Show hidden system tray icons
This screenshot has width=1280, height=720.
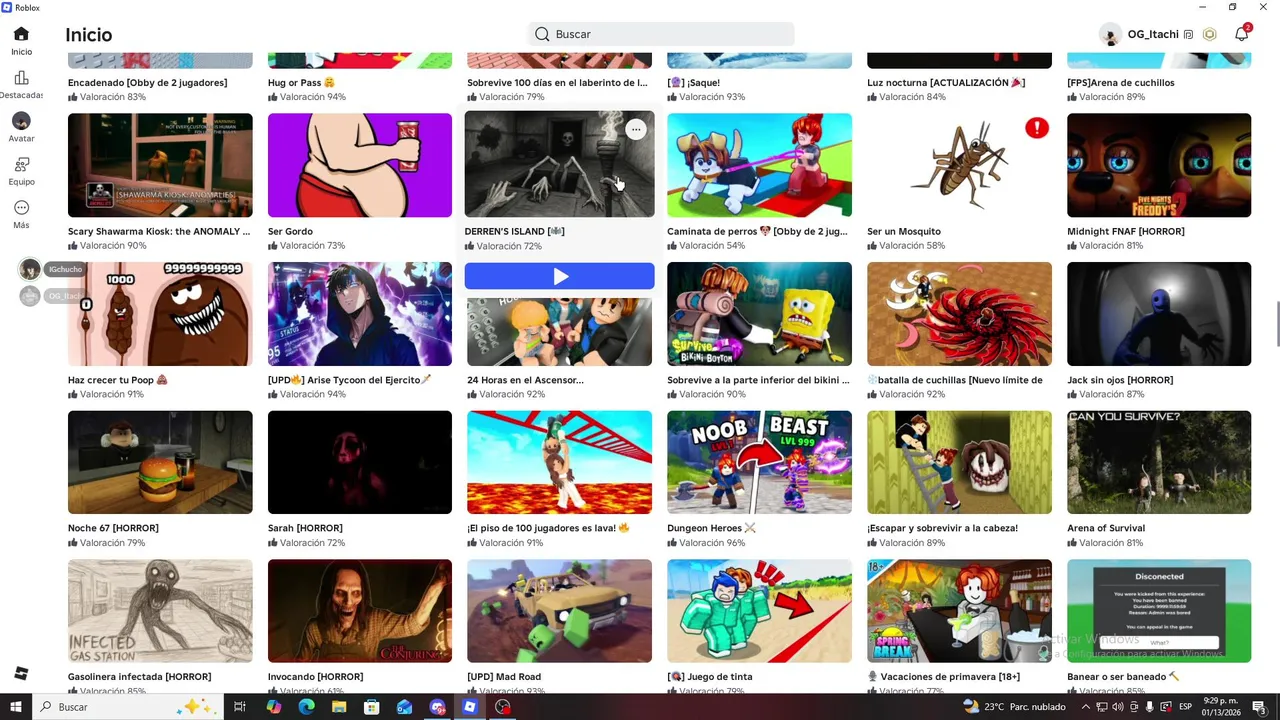point(1087,707)
